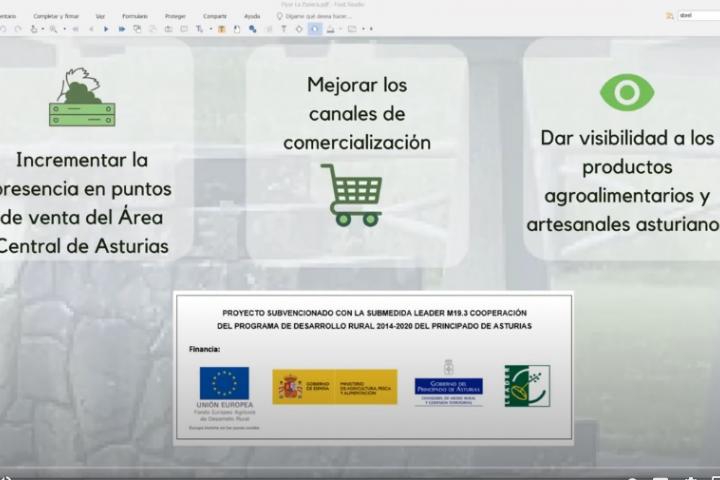720x480 pixels.
Task: Toggle the highlighted tool button in toolbar
Action: (x=315, y=29)
